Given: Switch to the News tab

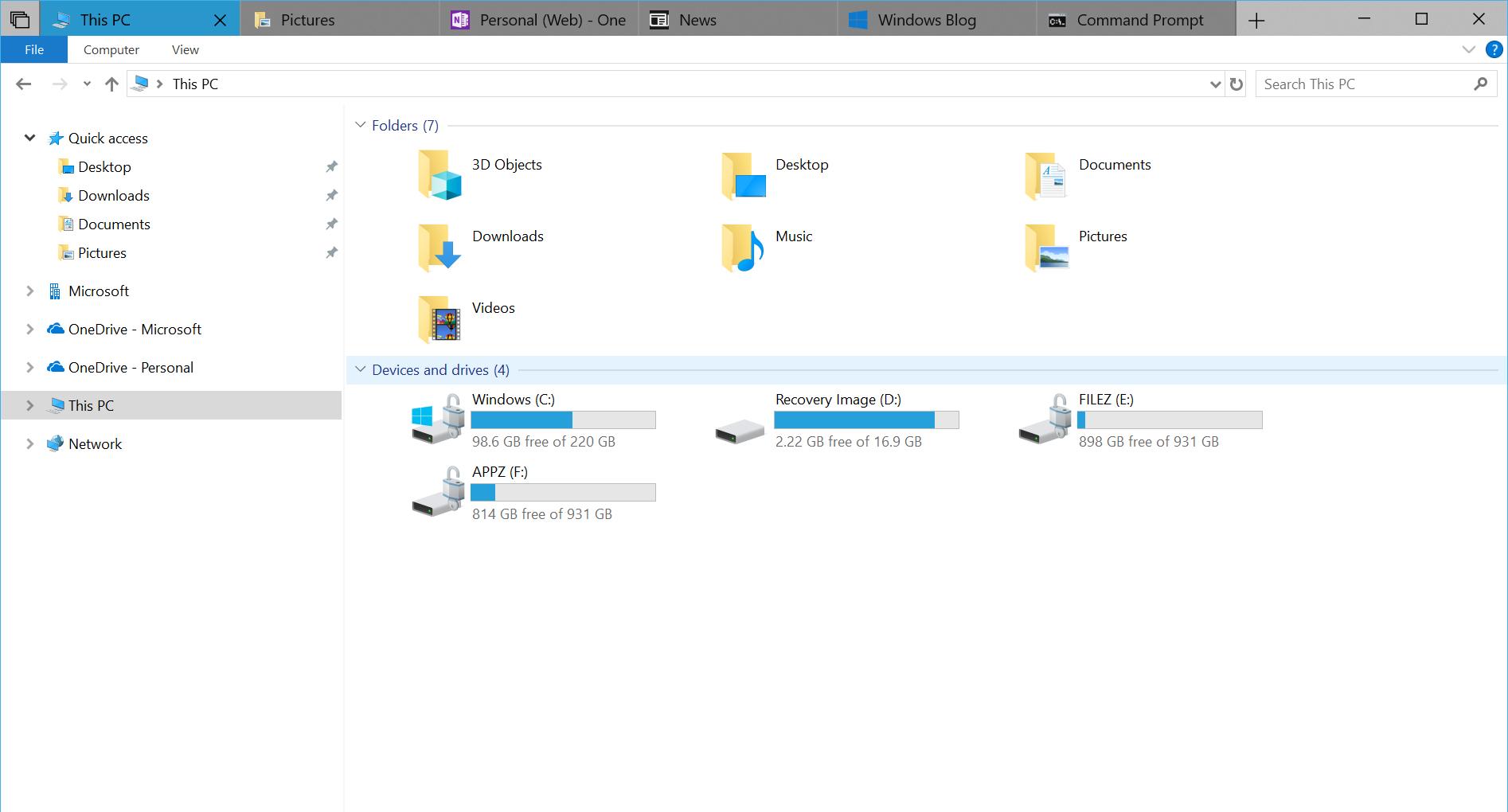Looking at the screenshot, I should (x=738, y=20).
